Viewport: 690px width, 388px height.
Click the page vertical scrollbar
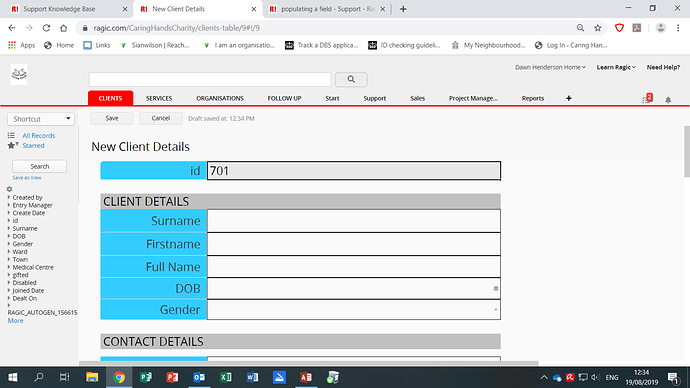[x=686, y=152]
